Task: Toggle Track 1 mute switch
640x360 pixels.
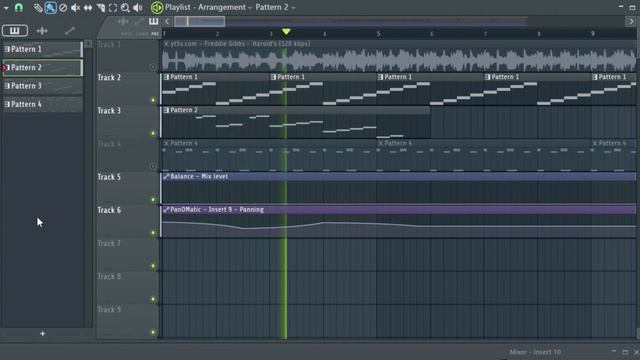Action: pos(153,67)
